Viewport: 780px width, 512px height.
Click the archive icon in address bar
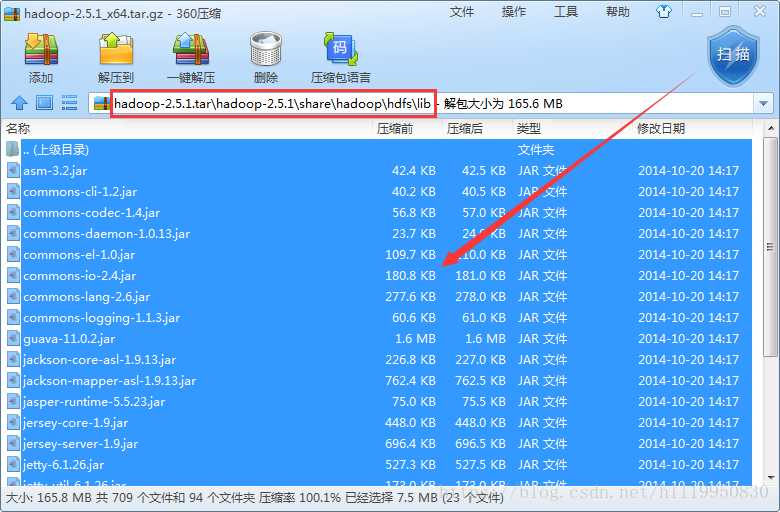pos(101,103)
